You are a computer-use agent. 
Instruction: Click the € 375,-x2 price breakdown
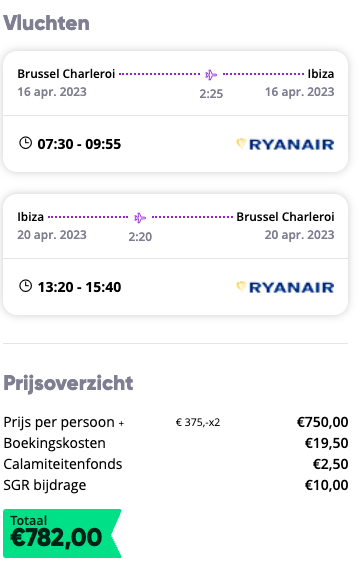[198, 422]
